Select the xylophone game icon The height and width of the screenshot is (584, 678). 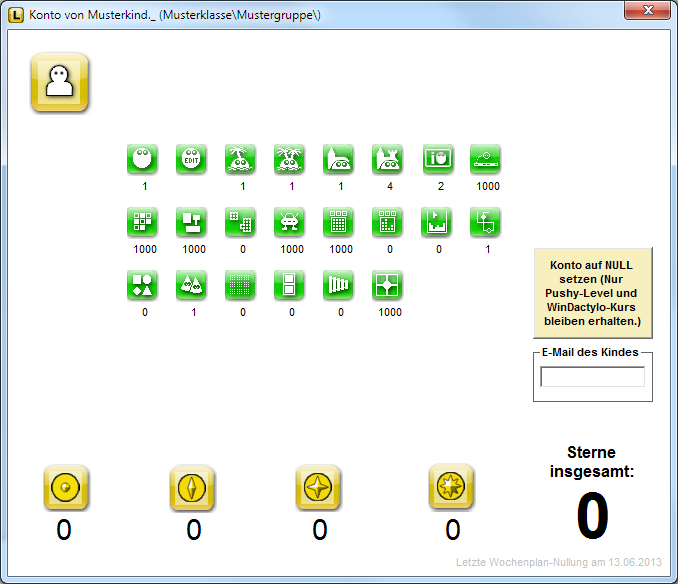coord(338,285)
